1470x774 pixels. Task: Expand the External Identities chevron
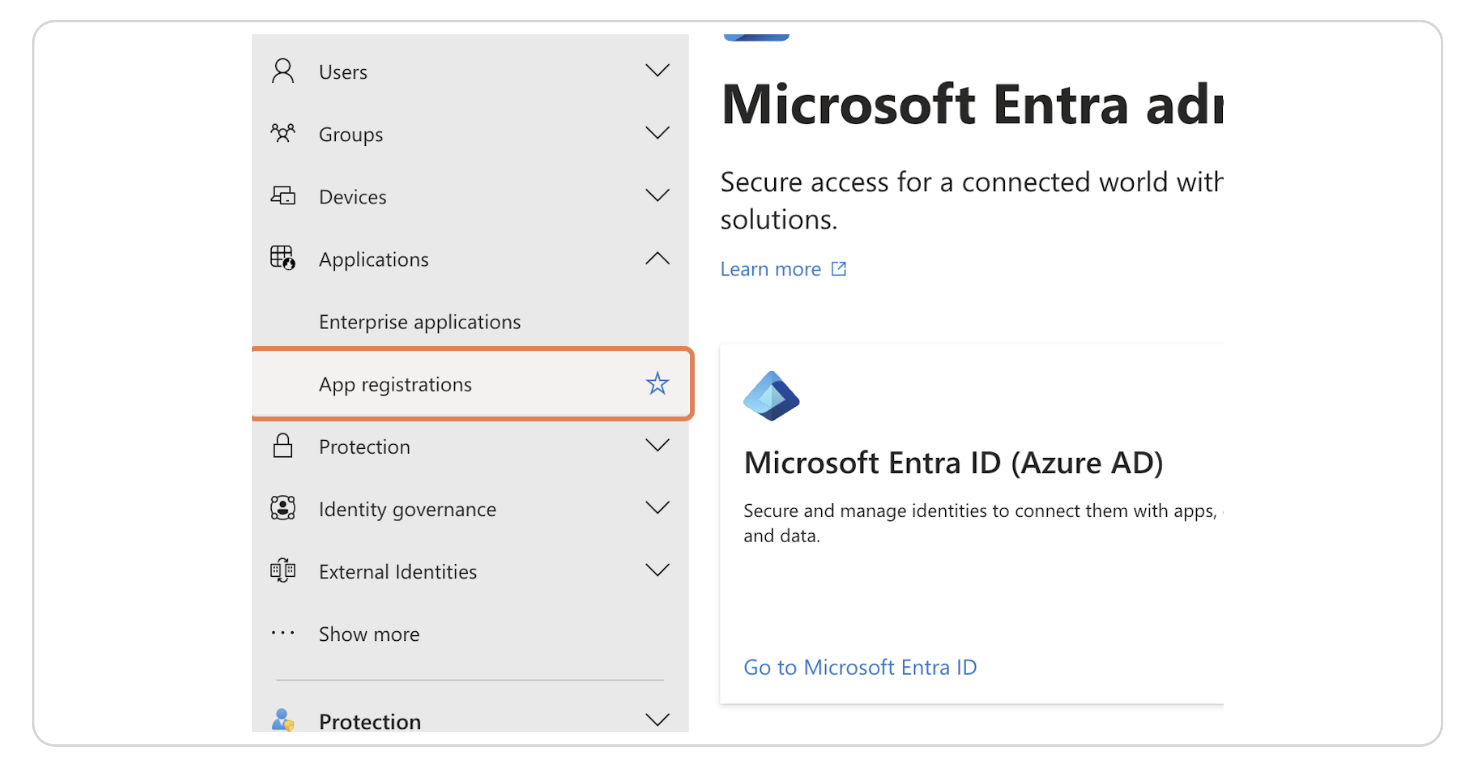(x=657, y=571)
